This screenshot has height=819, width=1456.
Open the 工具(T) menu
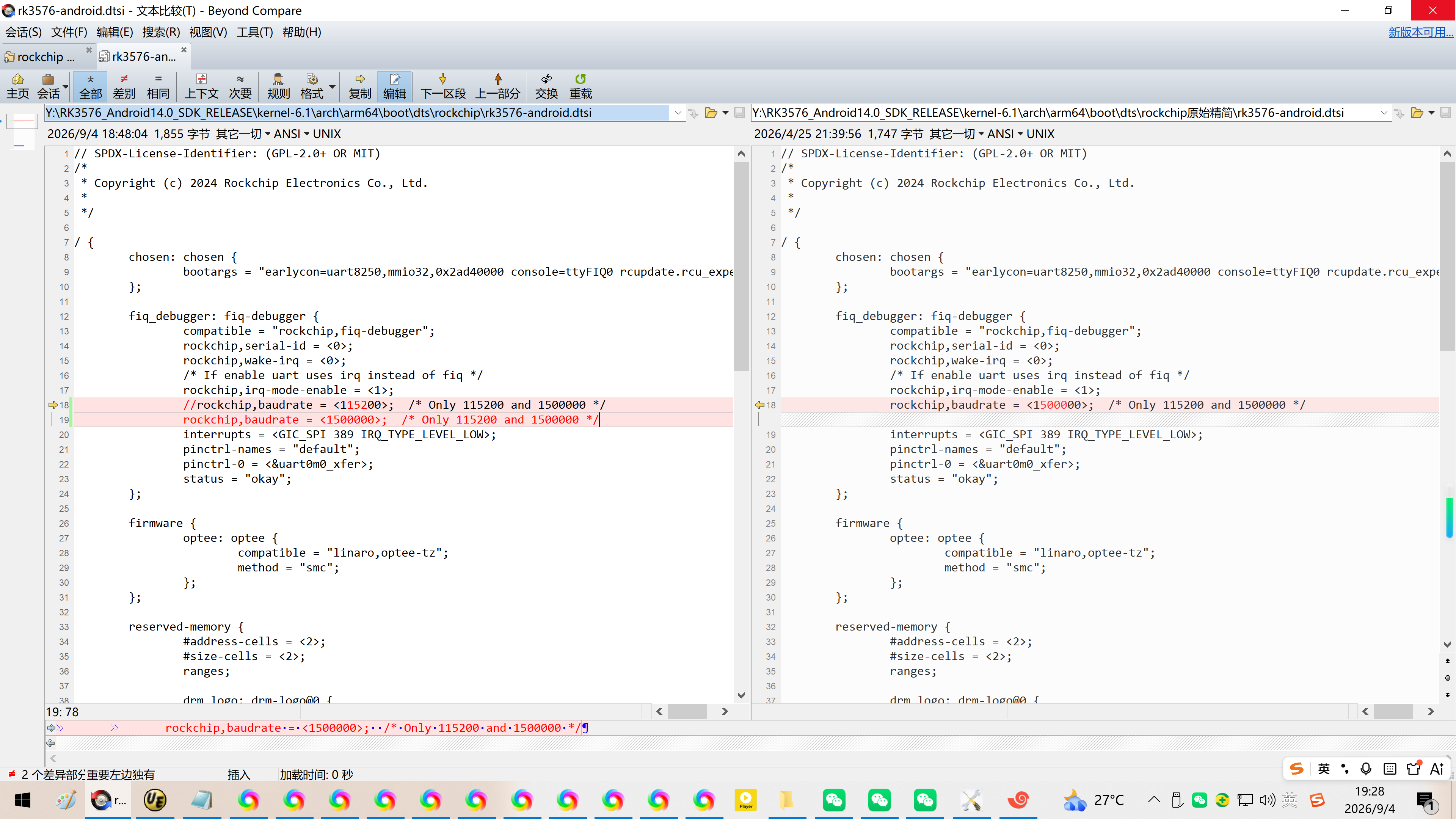pyautogui.click(x=254, y=32)
